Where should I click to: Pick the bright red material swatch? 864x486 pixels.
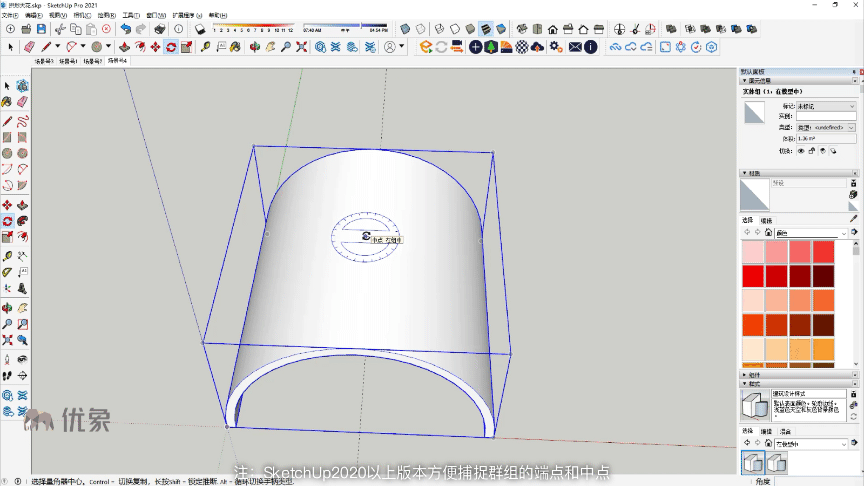tap(752, 276)
